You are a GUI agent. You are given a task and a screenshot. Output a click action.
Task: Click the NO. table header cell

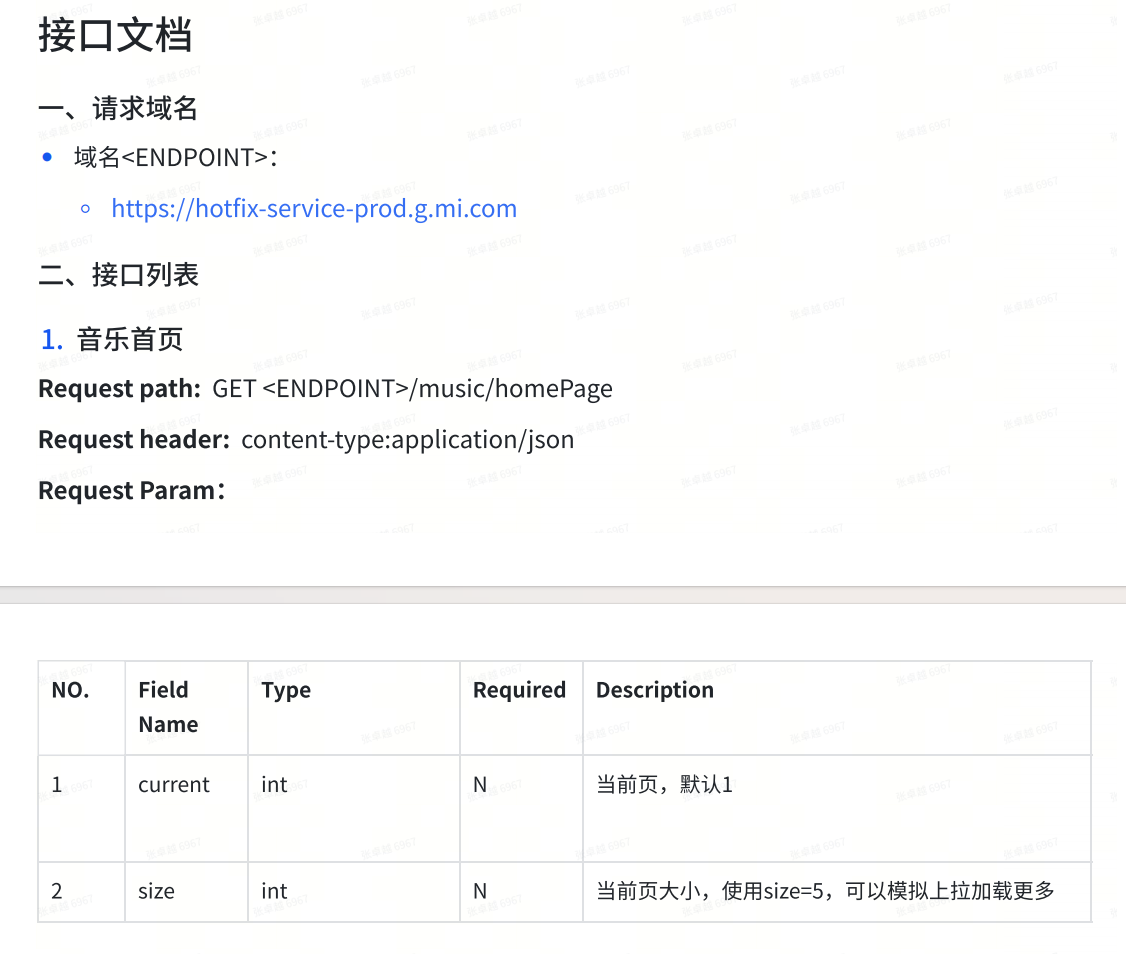point(66,690)
